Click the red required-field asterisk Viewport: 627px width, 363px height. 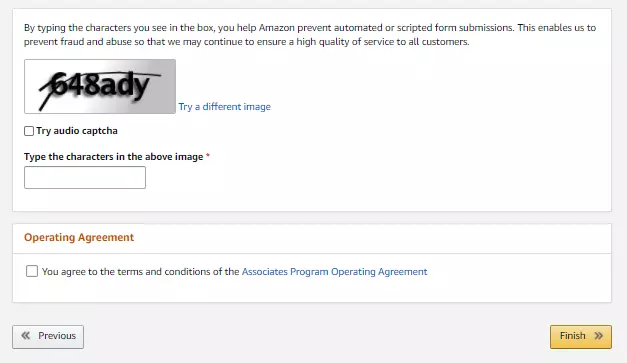tap(208, 156)
